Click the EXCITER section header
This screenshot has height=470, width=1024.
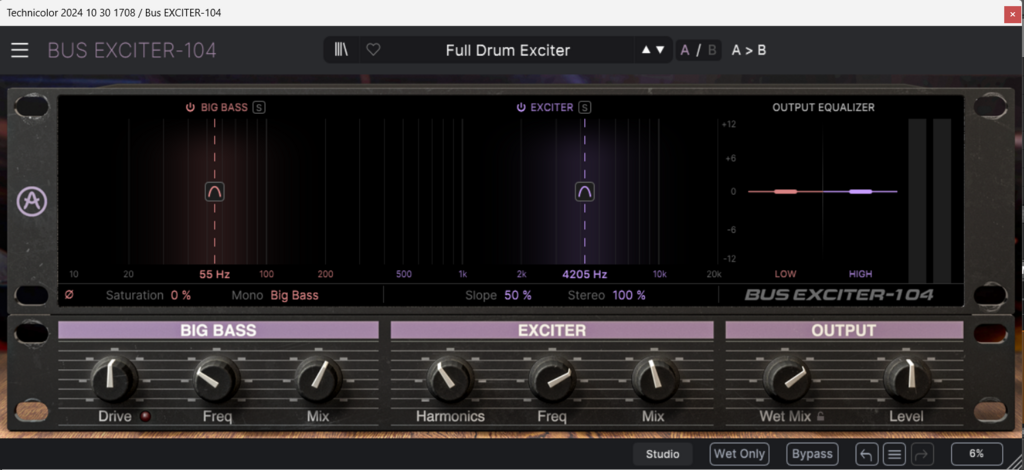[552, 330]
